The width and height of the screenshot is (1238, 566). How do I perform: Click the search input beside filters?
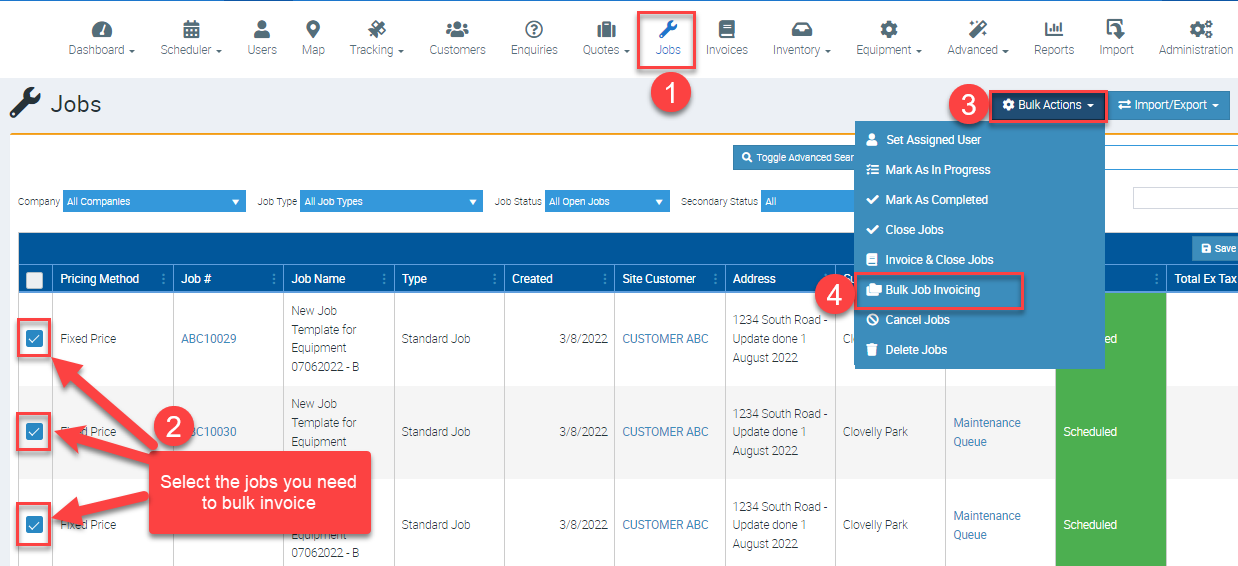click(x=1185, y=198)
